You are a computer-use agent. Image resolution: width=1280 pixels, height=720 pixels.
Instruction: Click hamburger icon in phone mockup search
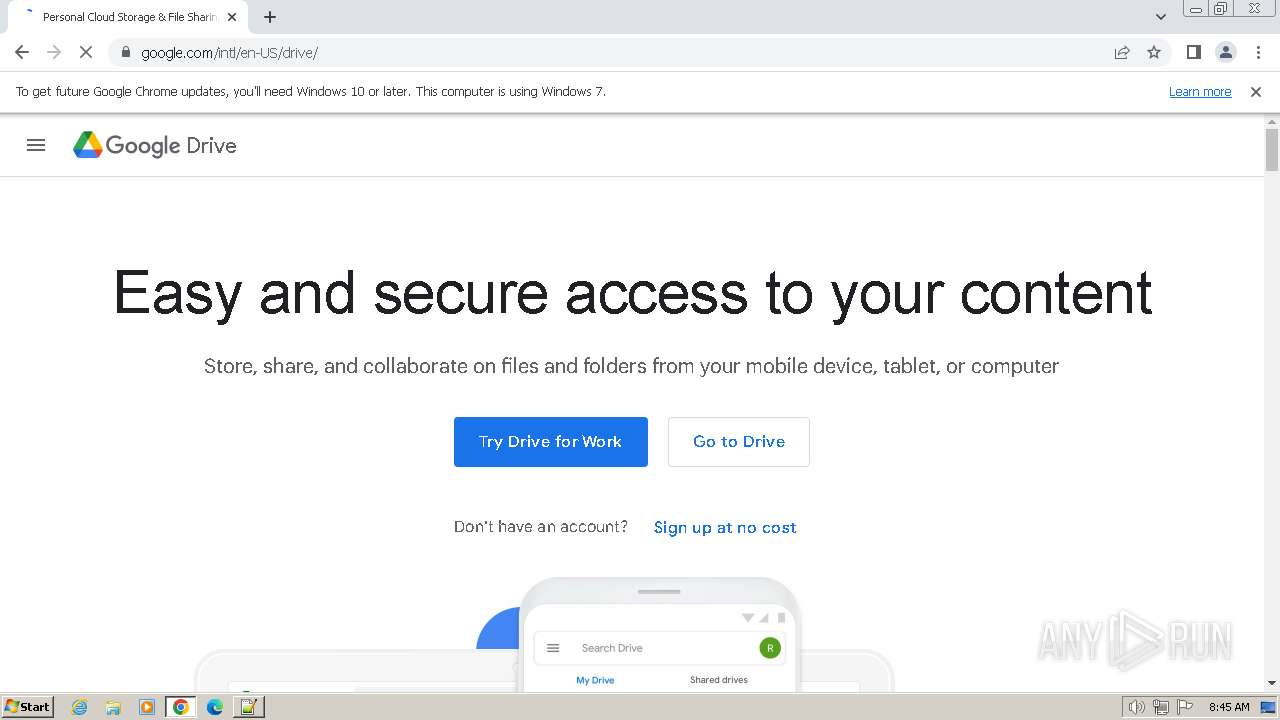click(x=553, y=648)
